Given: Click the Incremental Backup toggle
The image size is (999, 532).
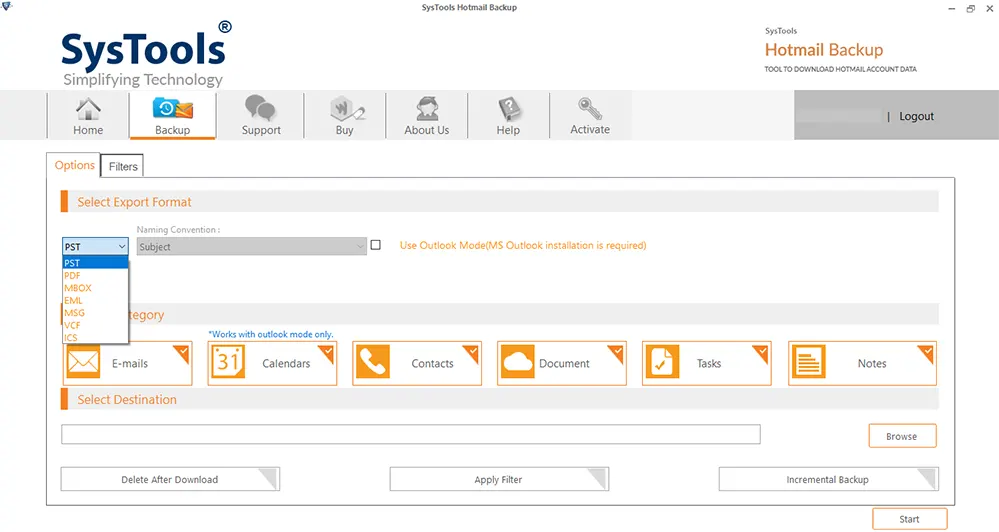Looking at the screenshot, I should coord(828,479).
